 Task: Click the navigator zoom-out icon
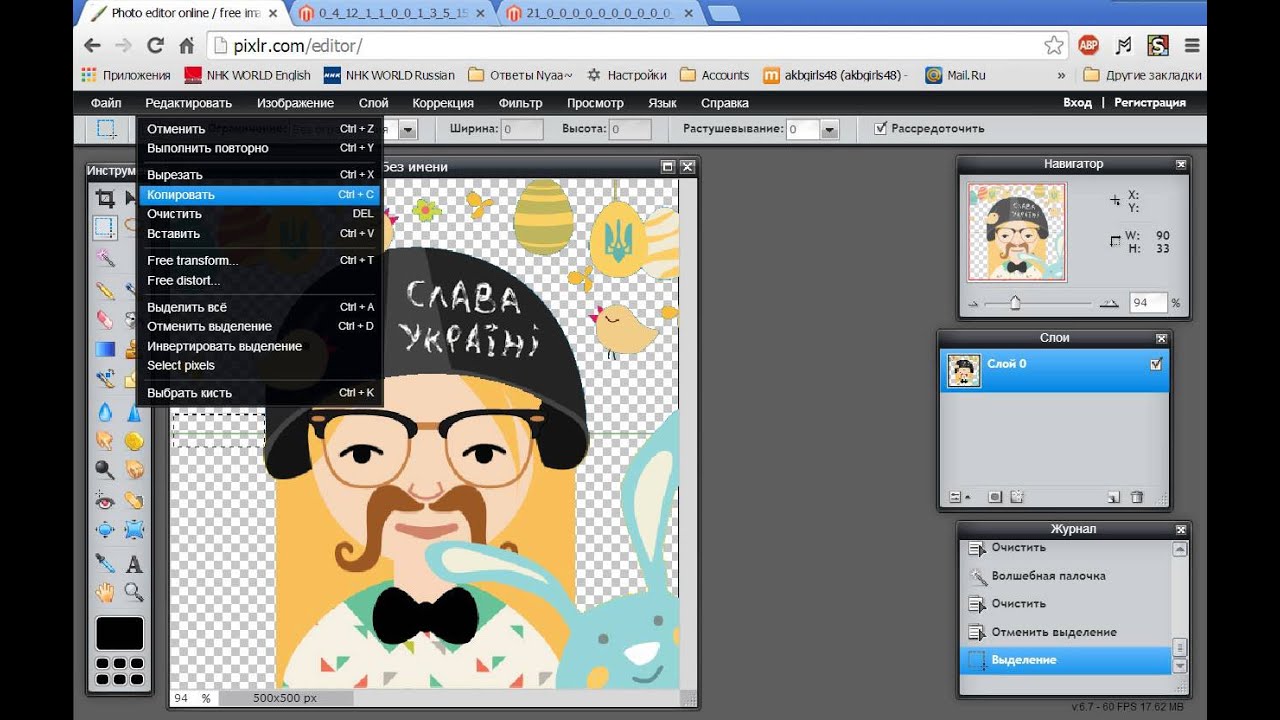click(x=974, y=303)
